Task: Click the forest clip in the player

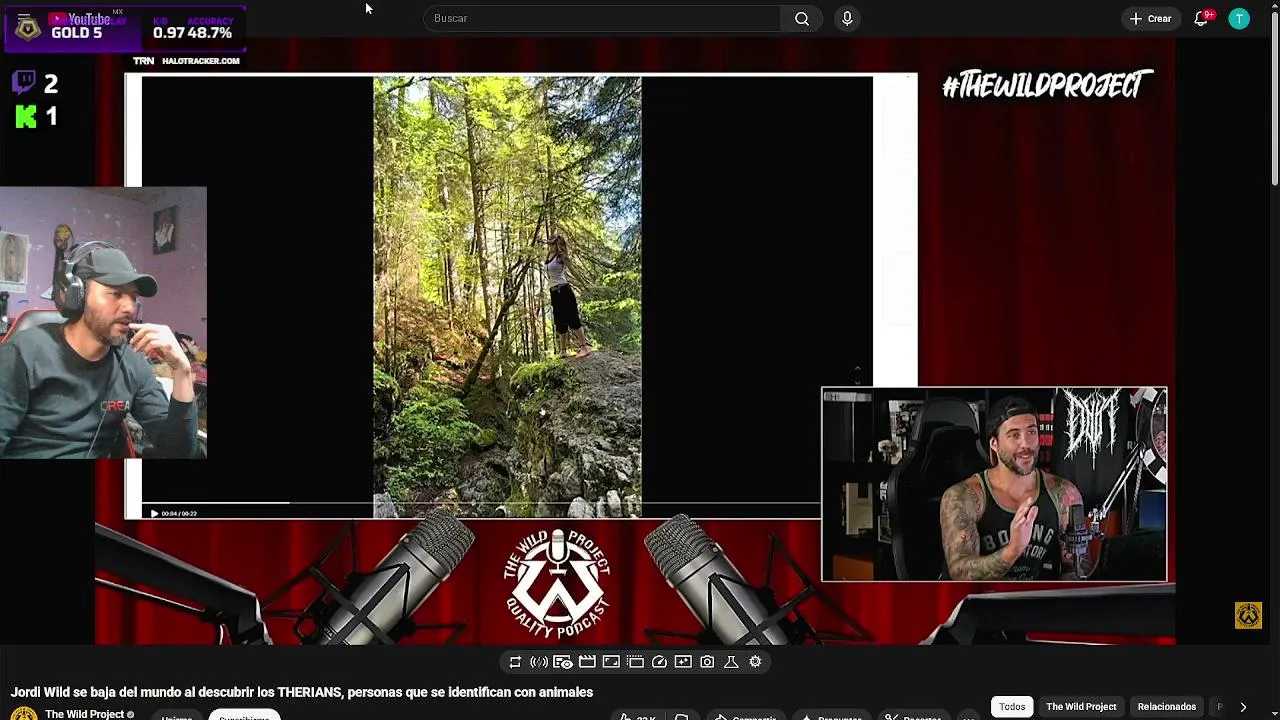Action: [x=507, y=297]
